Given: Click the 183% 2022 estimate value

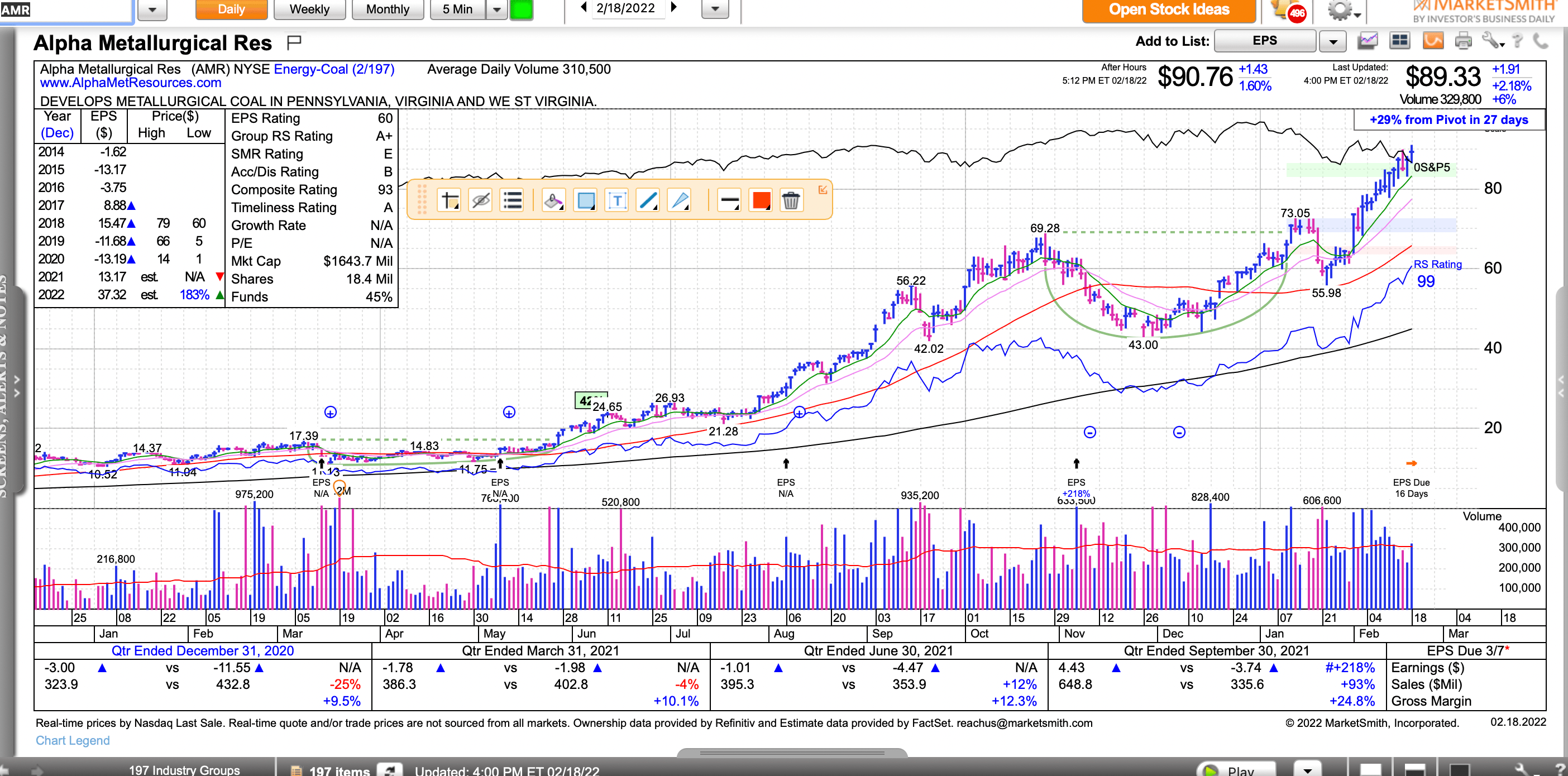Looking at the screenshot, I should point(195,295).
